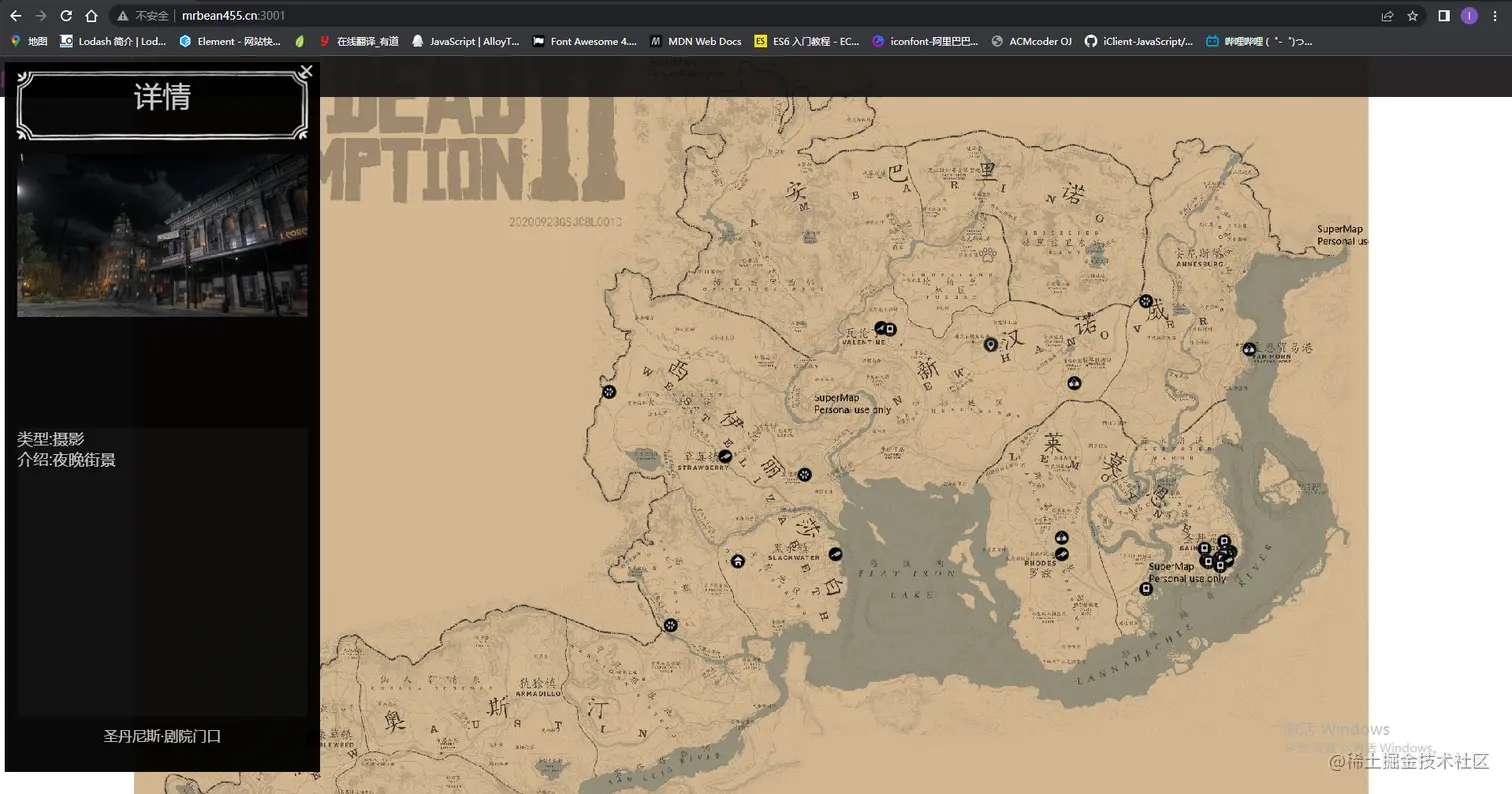The width and height of the screenshot is (1512, 794).
Task: Open the purple profile avatar menu
Action: pyautogui.click(x=1469, y=16)
